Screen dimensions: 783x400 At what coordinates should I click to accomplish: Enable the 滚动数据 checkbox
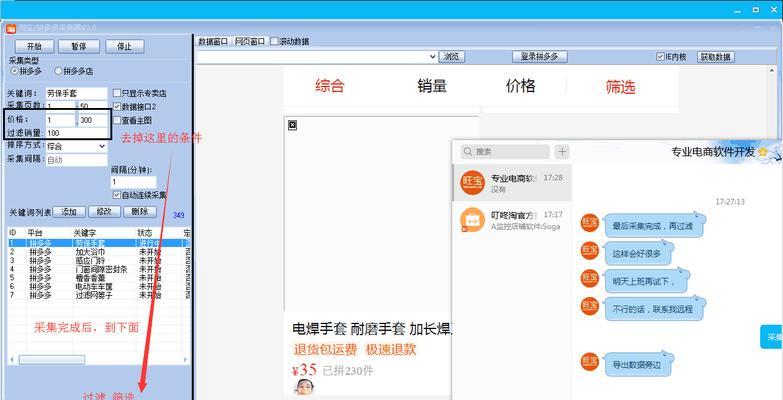pos(274,41)
